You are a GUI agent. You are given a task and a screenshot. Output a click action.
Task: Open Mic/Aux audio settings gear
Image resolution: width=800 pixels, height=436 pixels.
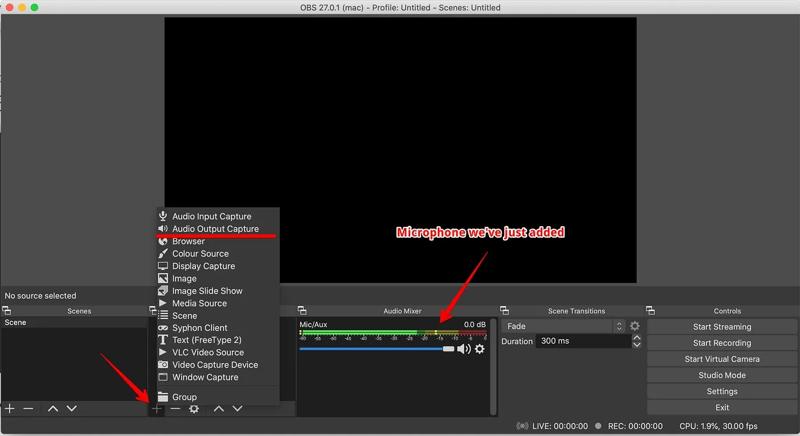pos(480,349)
